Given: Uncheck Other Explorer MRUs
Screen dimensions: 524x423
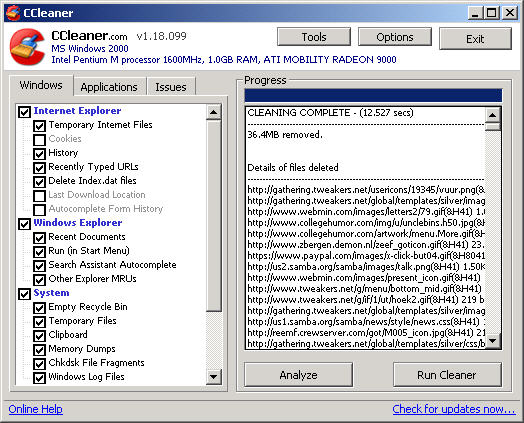Looking at the screenshot, I should [39, 280].
